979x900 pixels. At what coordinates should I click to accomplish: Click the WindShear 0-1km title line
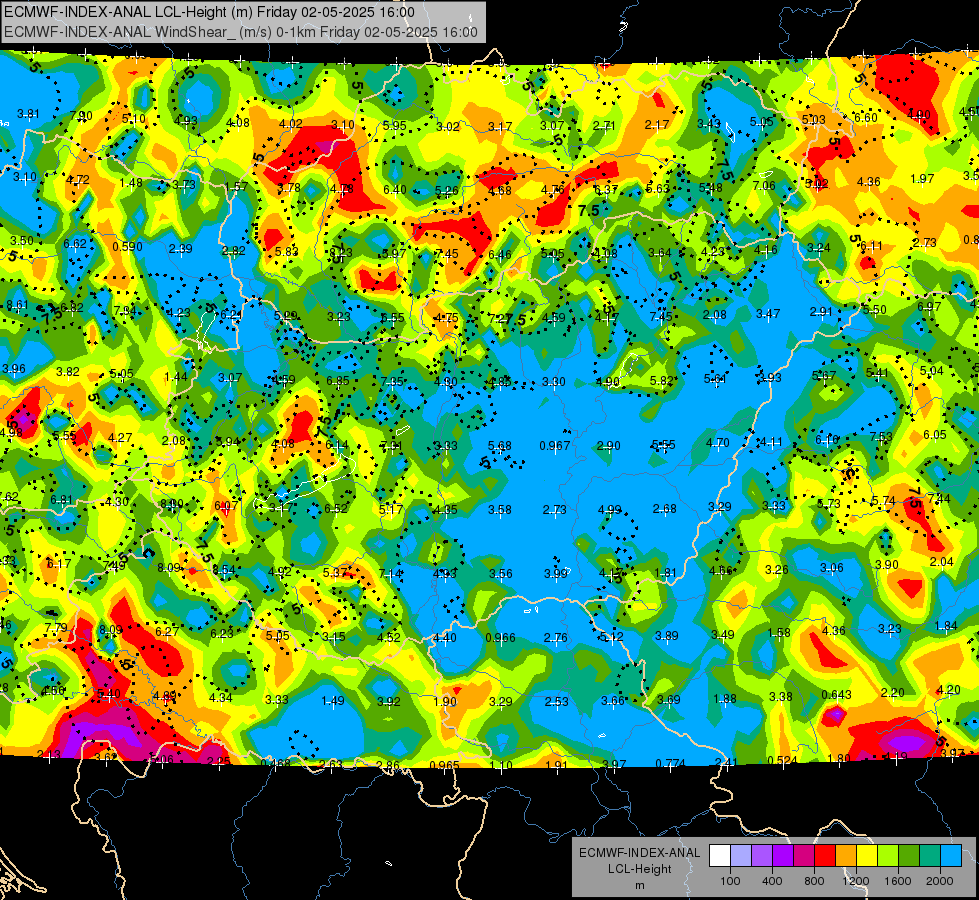[x=241, y=32]
